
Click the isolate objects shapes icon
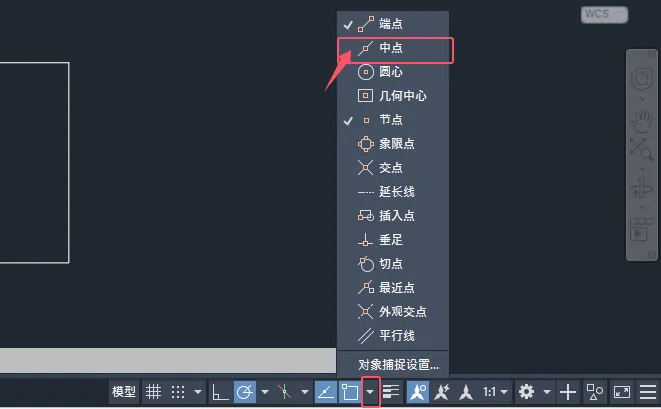coord(594,392)
